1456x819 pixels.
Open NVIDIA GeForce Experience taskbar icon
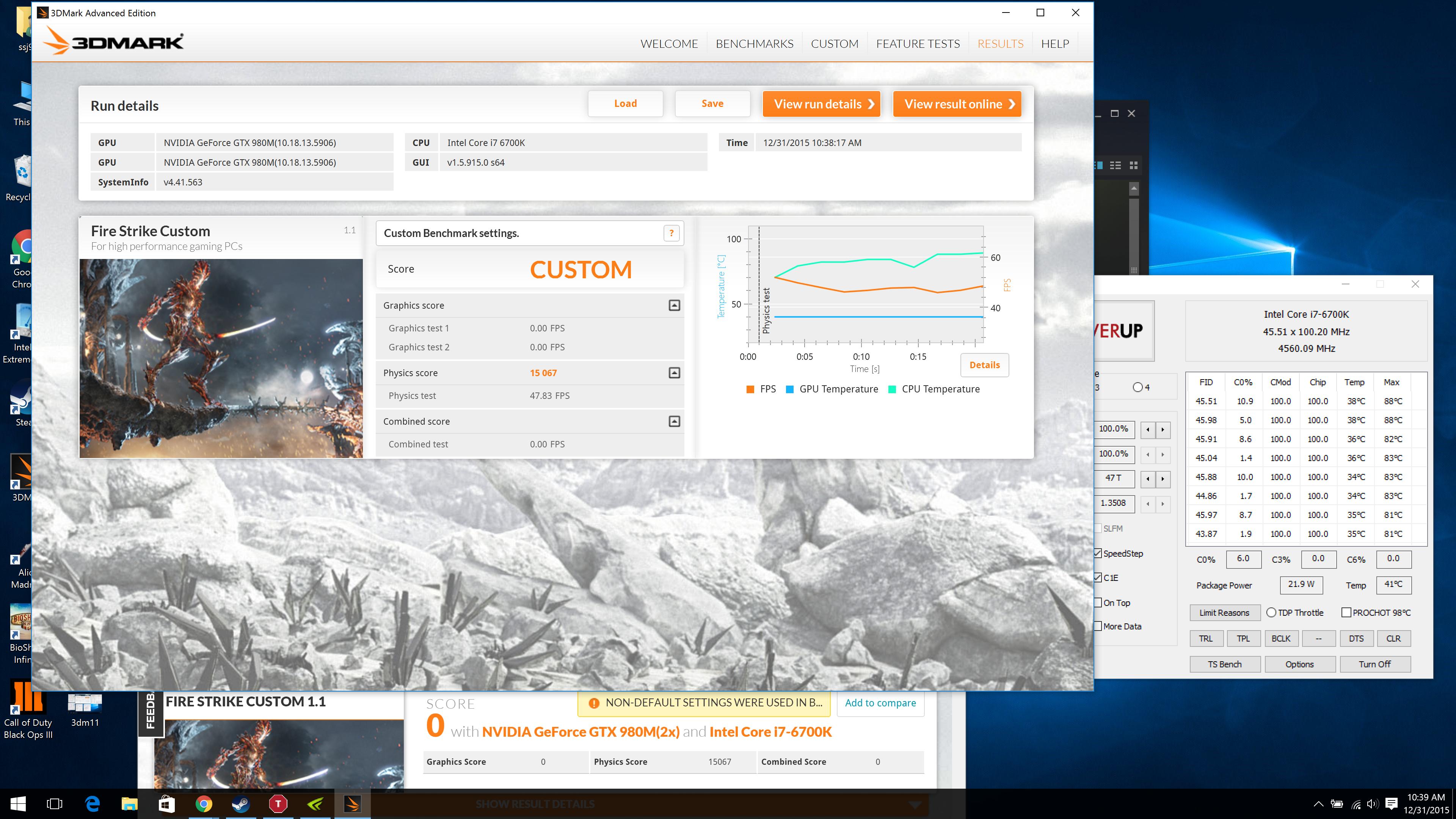[315, 804]
